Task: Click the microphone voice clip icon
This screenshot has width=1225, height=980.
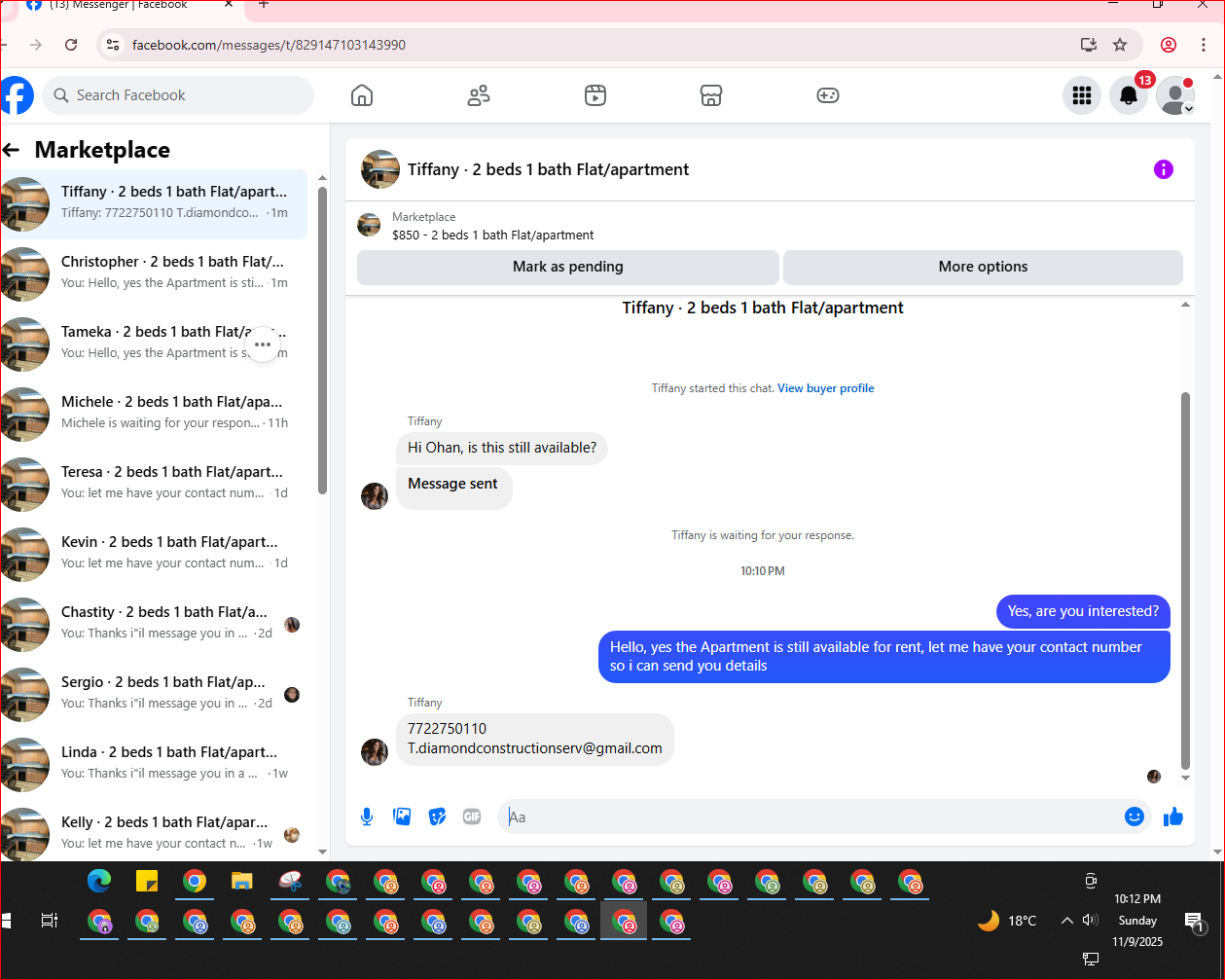Action: (x=367, y=817)
